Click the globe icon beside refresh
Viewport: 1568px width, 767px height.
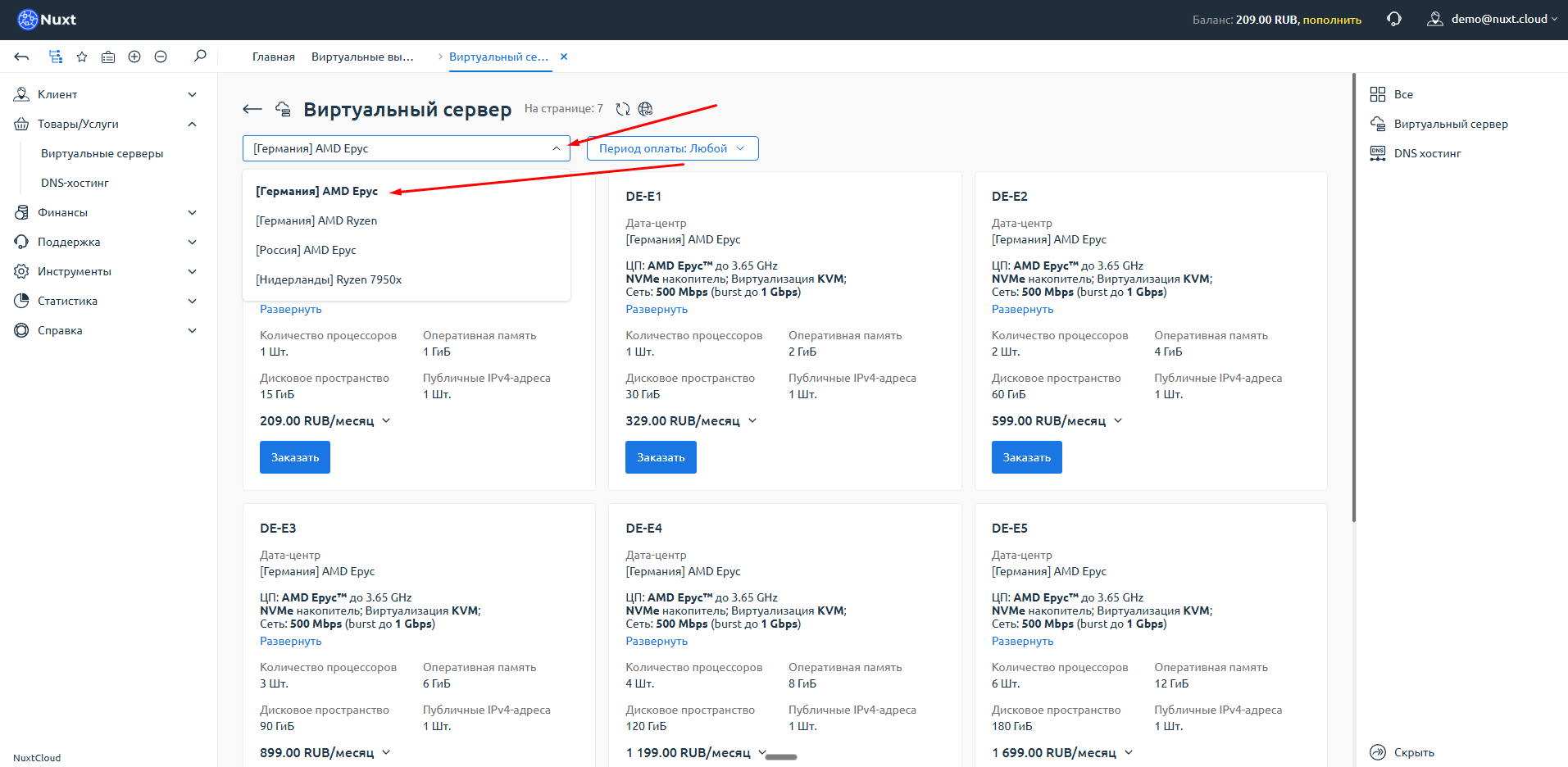pyautogui.click(x=646, y=109)
